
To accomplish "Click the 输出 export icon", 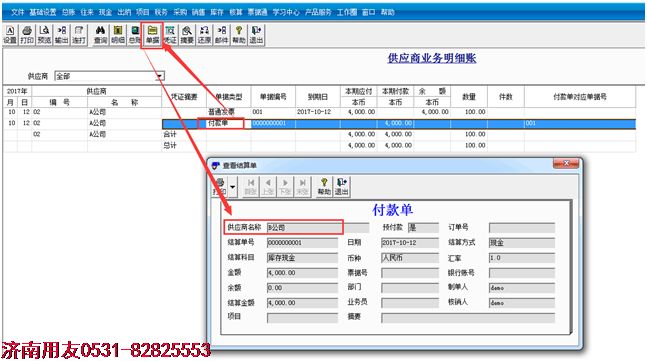I will coord(61,35).
